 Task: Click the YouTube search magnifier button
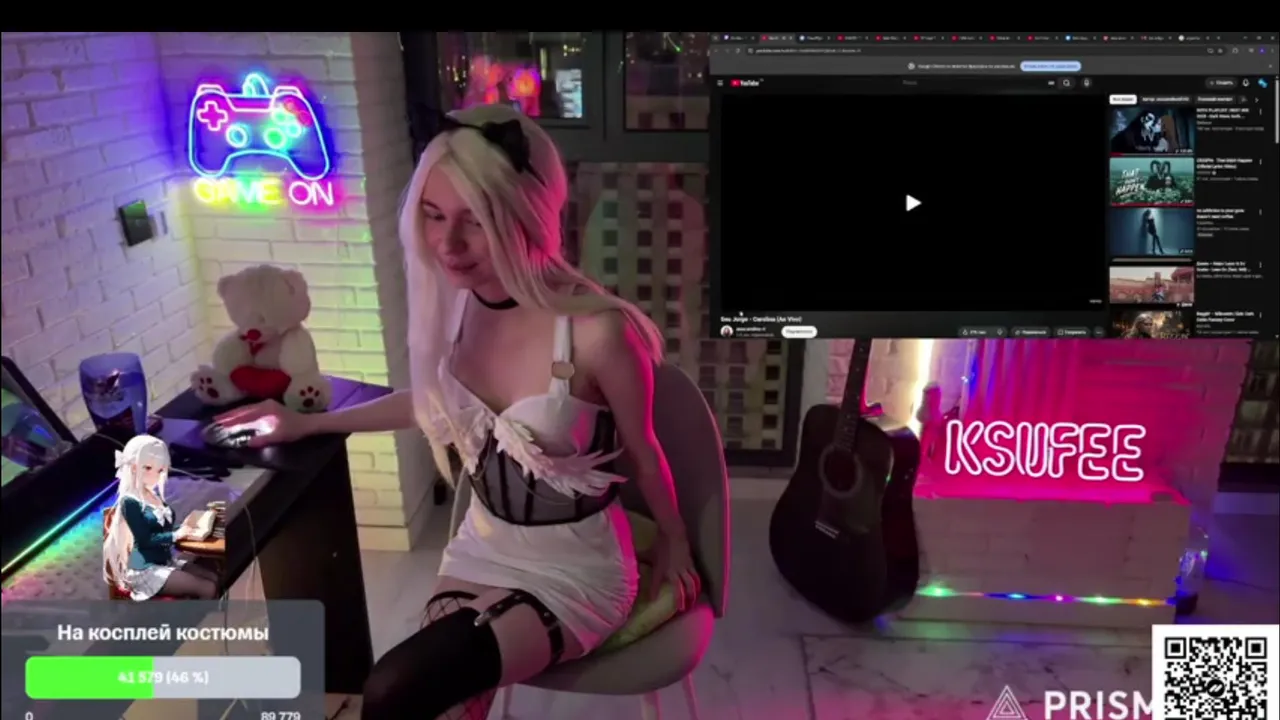tap(1067, 83)
